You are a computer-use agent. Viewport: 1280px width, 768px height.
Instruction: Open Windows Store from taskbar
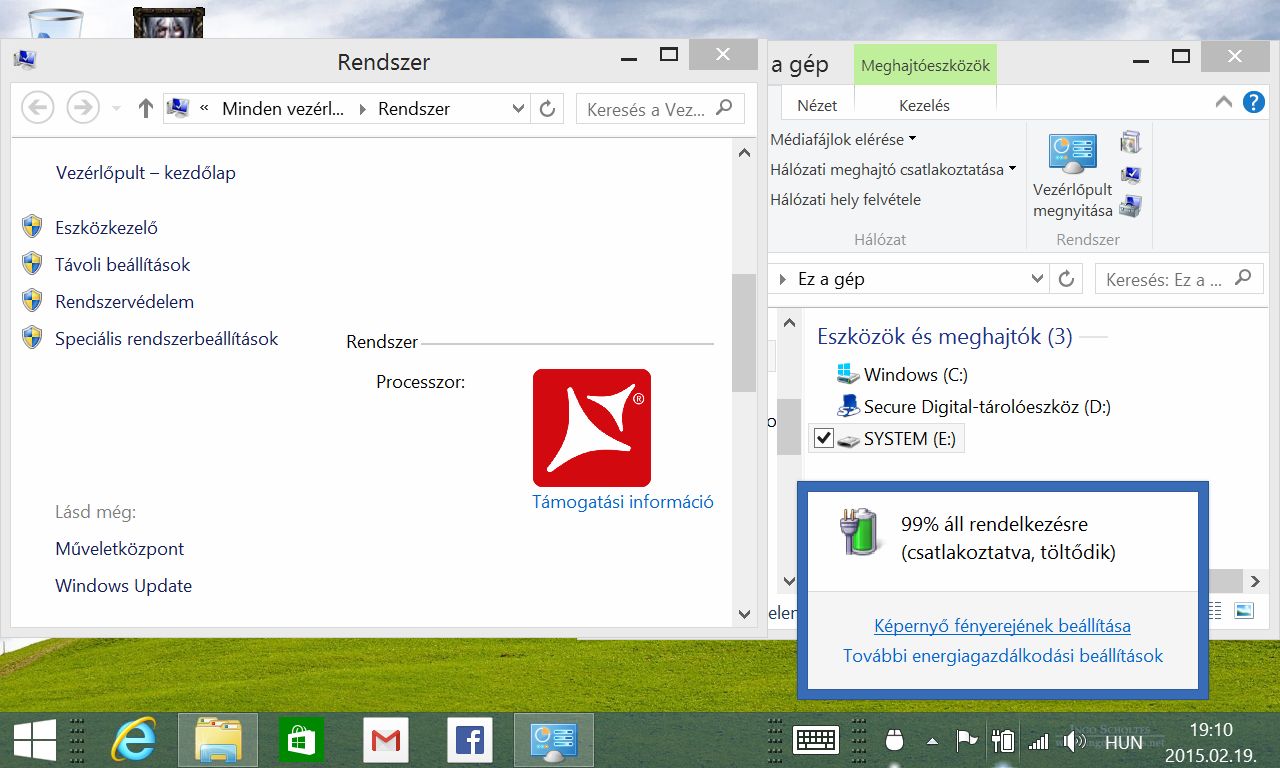tap(302, 740)
